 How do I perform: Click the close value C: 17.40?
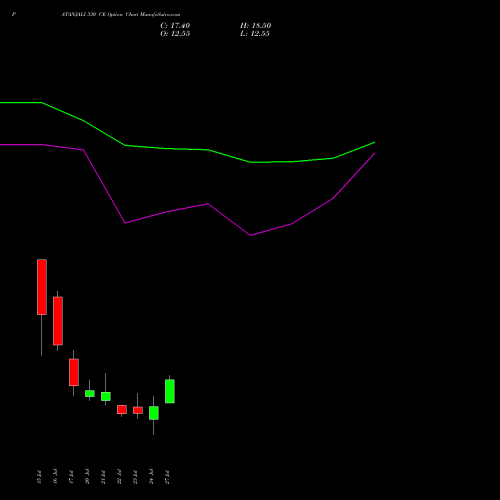point(175,25)
